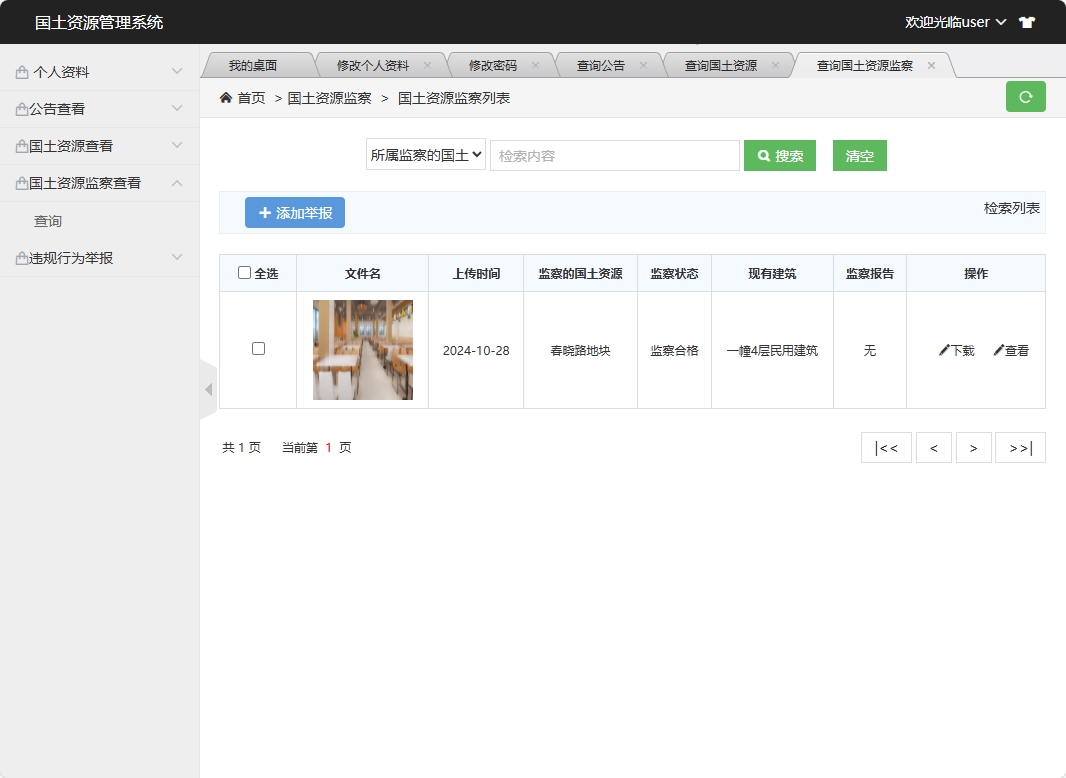
Task: Collapse the sidebar with the left arrow handle
Action: pos(208,388)
